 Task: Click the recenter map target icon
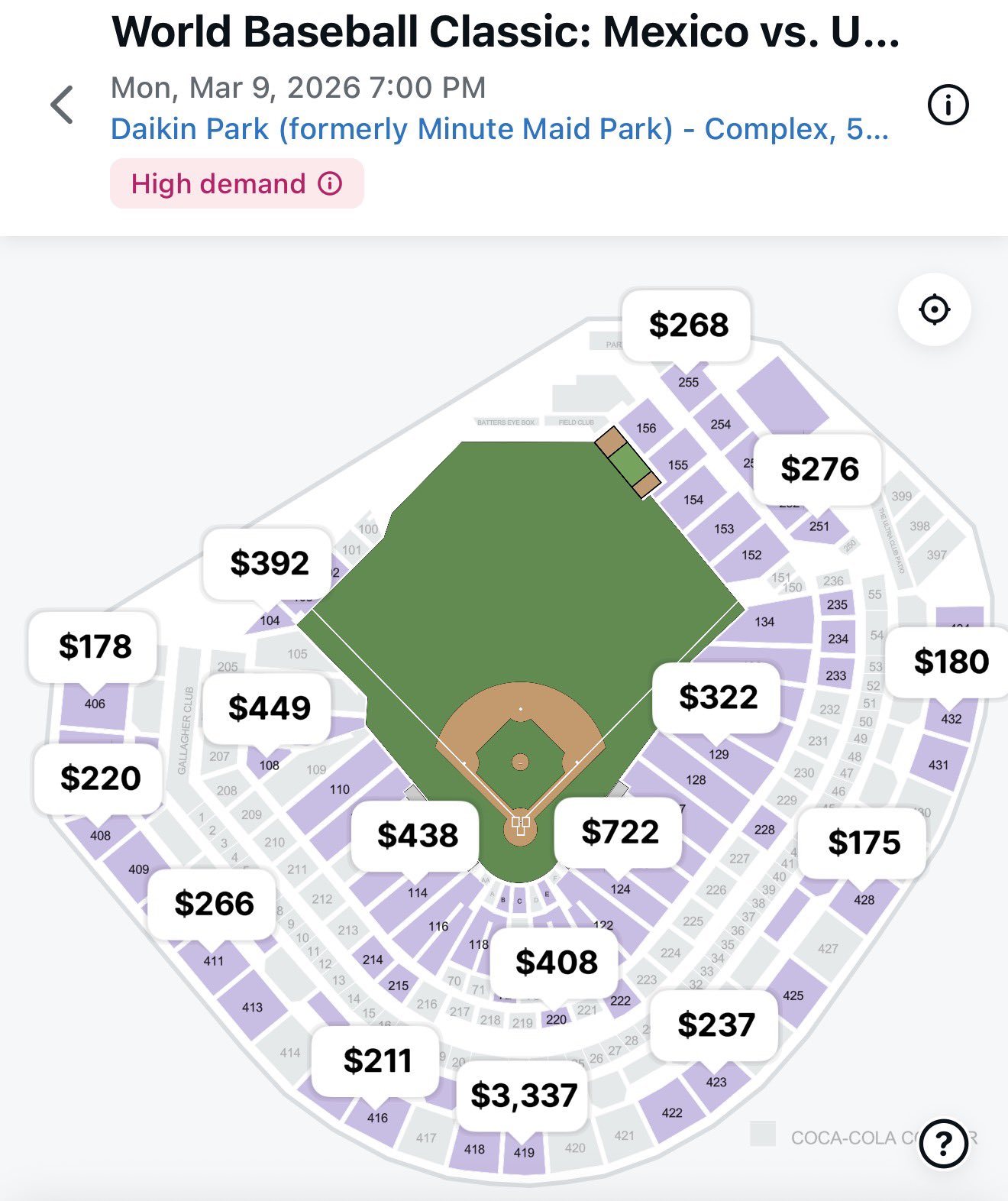(934, 310)
